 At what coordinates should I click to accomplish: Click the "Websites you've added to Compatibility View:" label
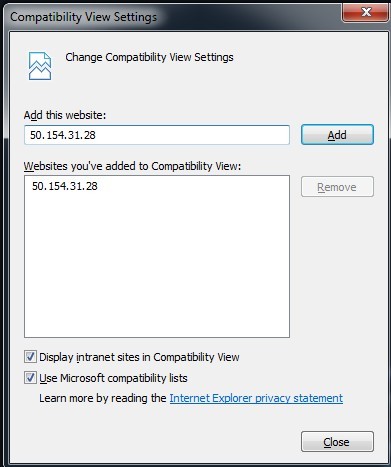coord(132,166)
